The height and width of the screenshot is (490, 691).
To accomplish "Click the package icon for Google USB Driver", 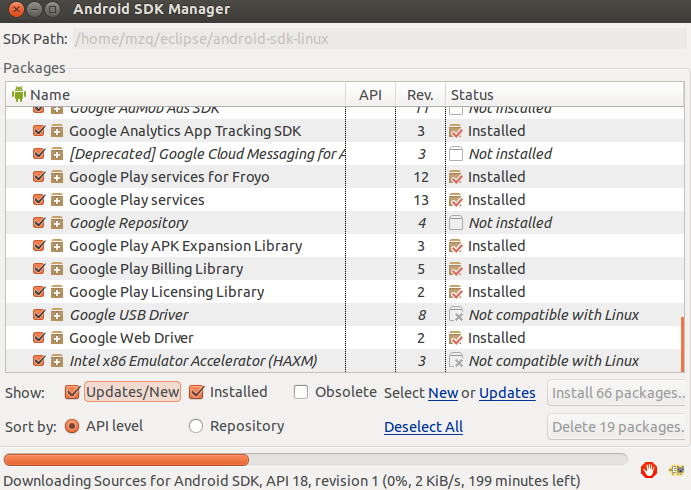I will [57, 315].
